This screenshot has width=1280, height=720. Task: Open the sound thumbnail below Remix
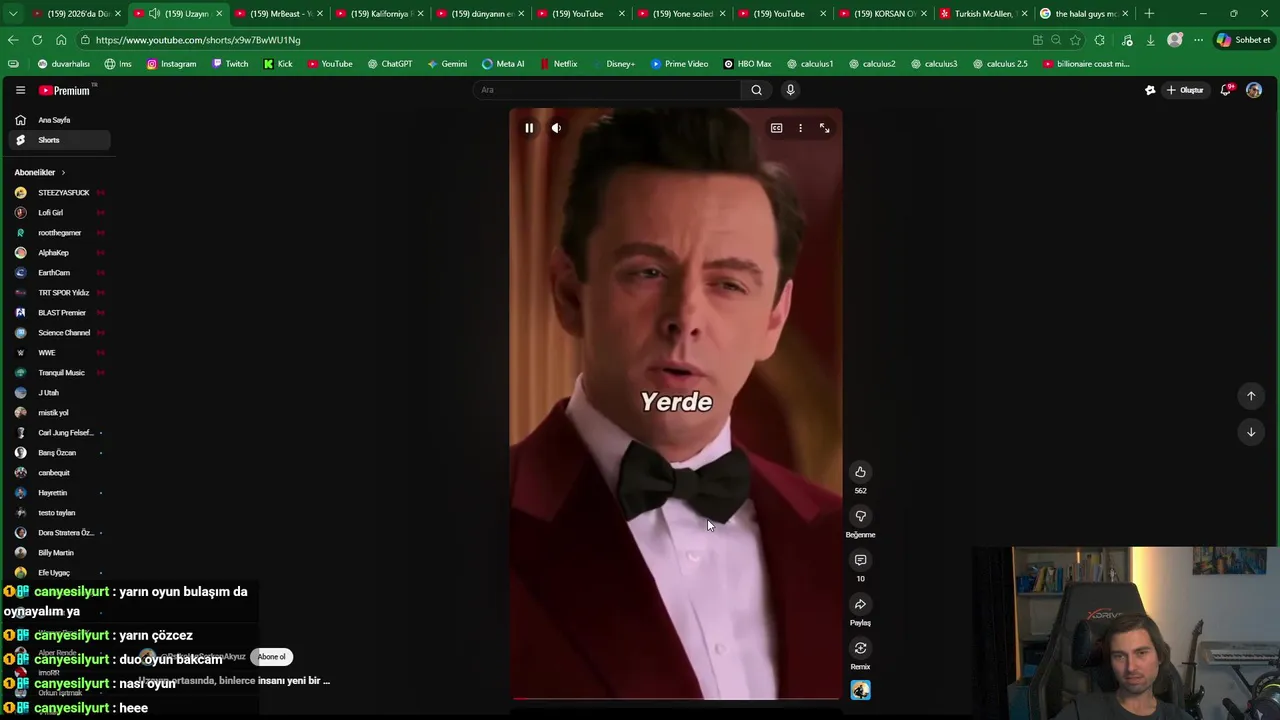tap(860, 690)
